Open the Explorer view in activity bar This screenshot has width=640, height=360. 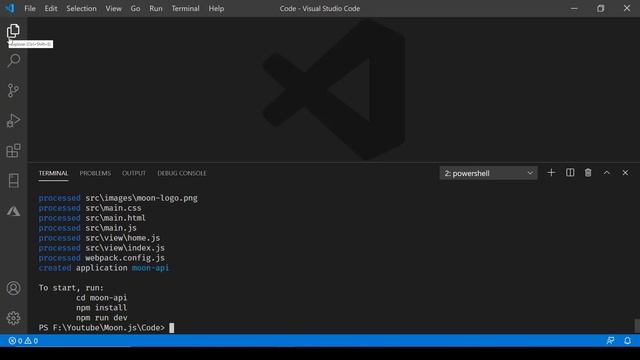click(x=13, y=31)
